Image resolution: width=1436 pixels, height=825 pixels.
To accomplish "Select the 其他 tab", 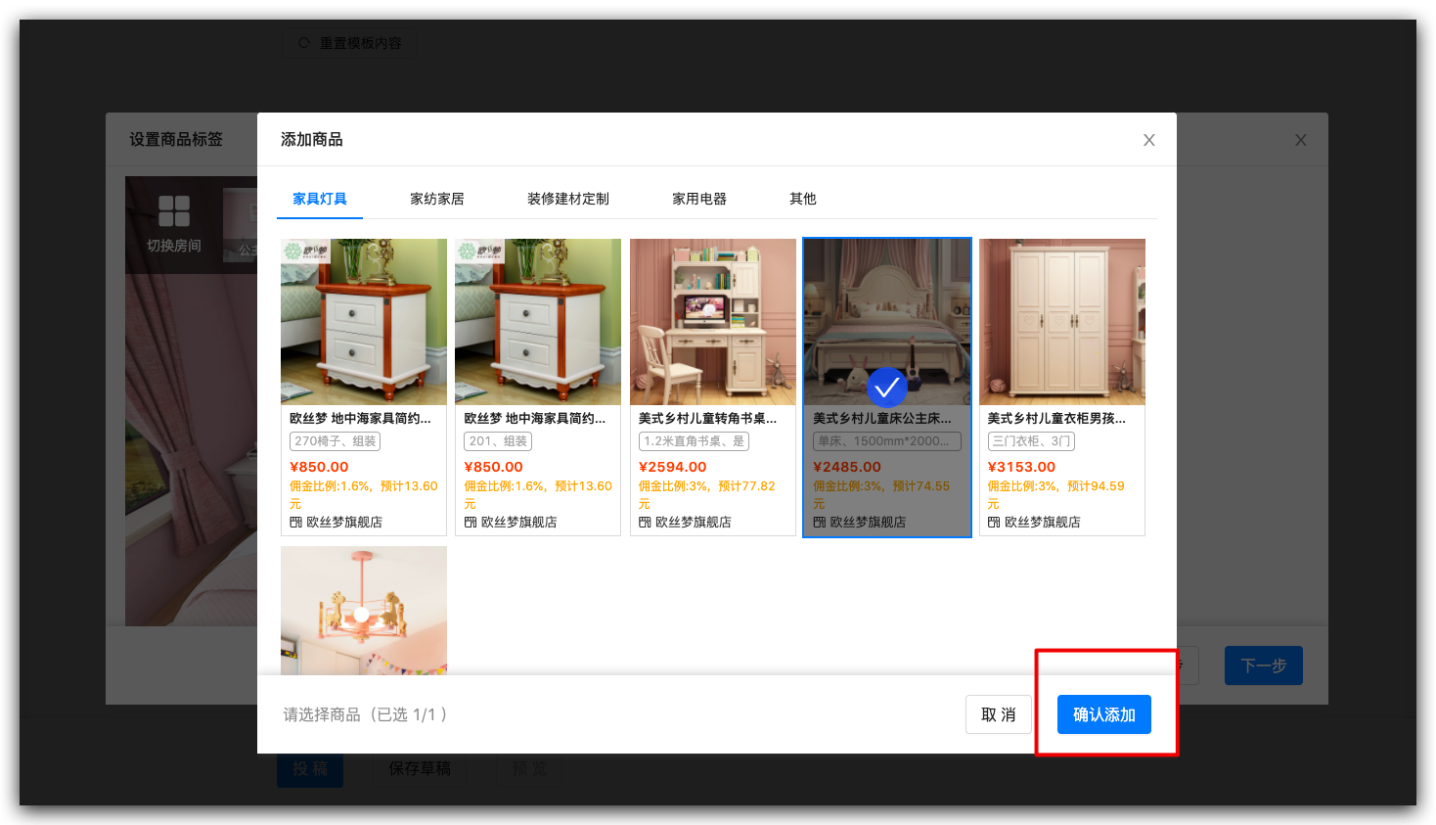I will (x=803, y=198).
